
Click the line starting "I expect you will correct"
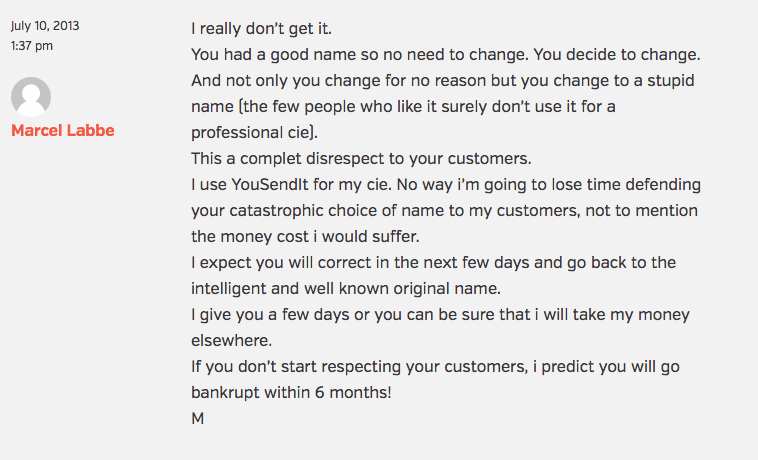pyautogui.click(x=433, y=263)
